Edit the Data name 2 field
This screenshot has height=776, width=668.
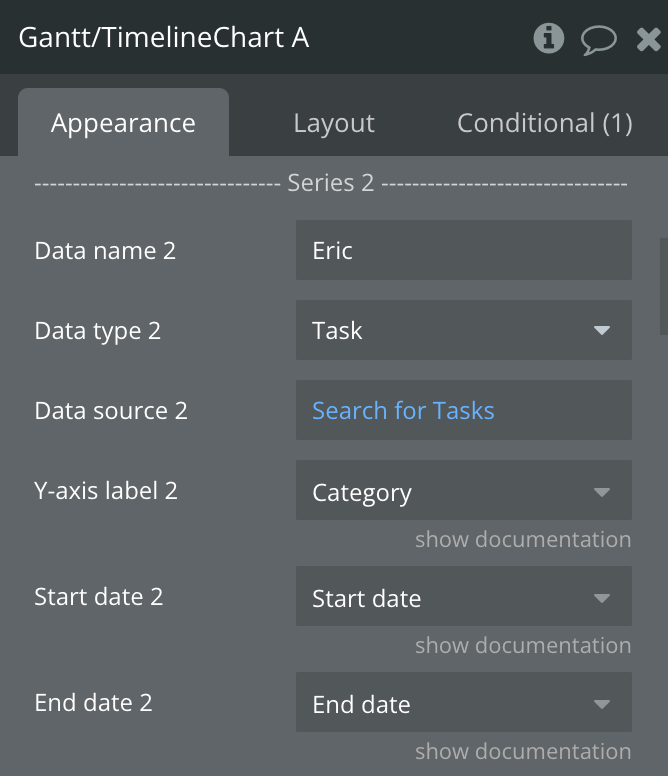[463, 250]
